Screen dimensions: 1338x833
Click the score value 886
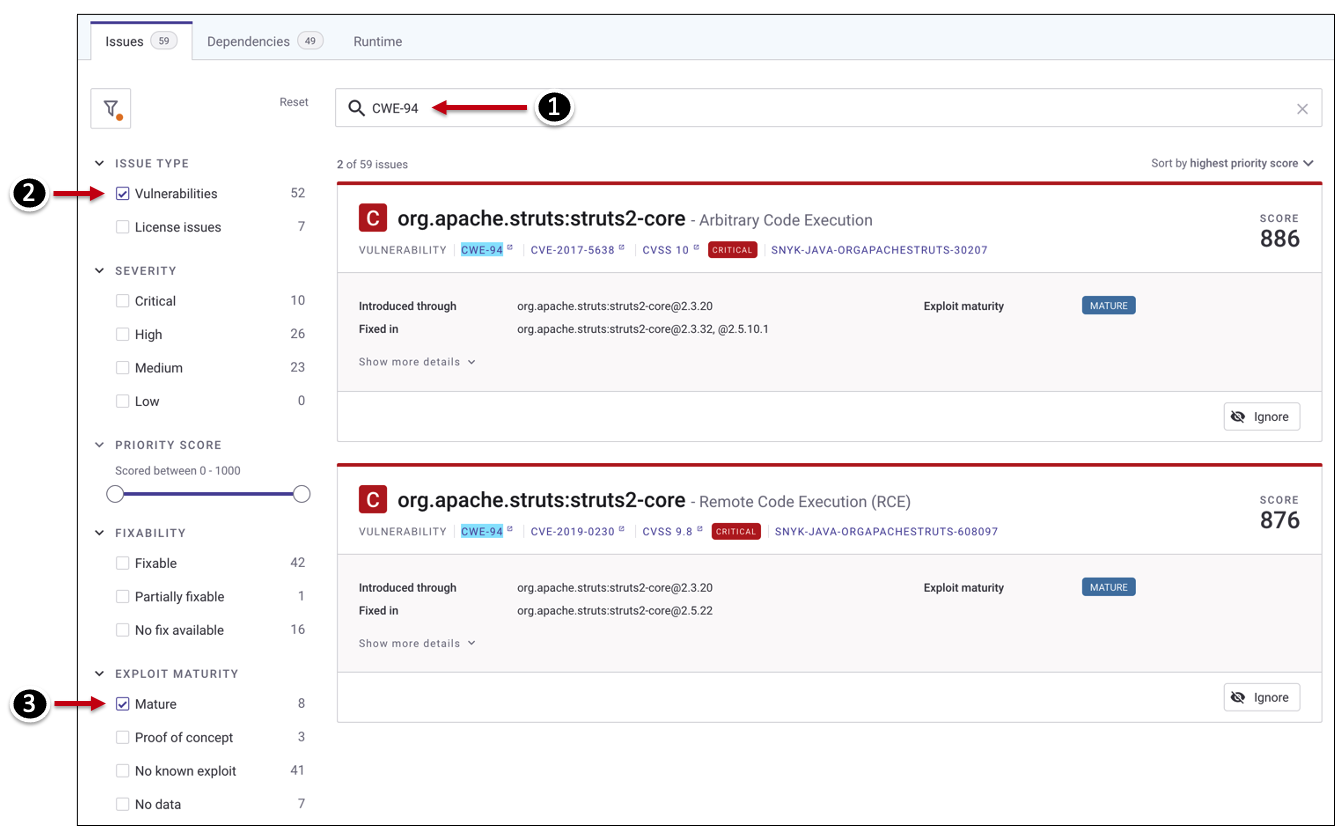[1280, 239]
